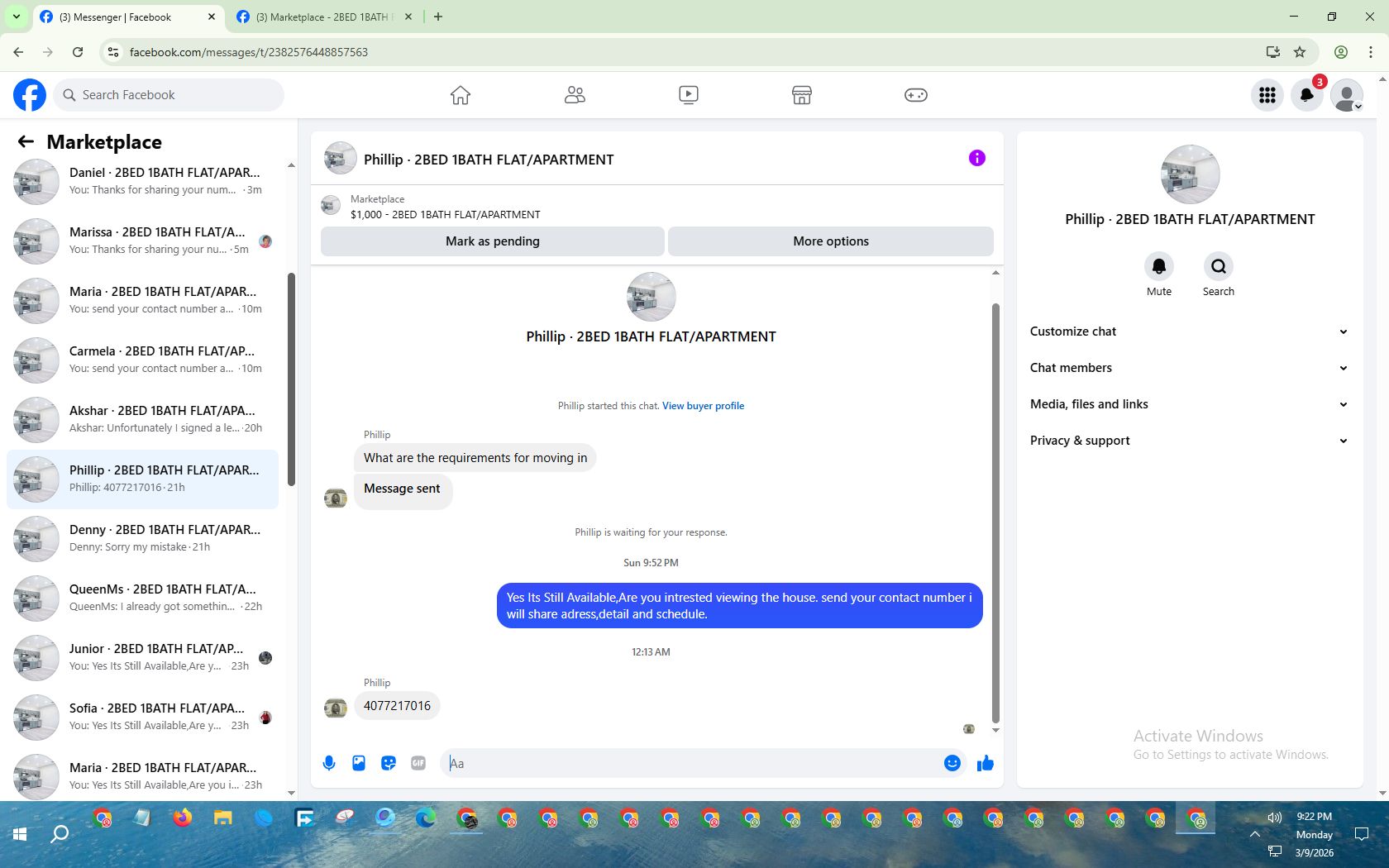Screen dimensions: 1389x868
Task: Expand Privacy & support section
Action: [x=1189, y=441]
